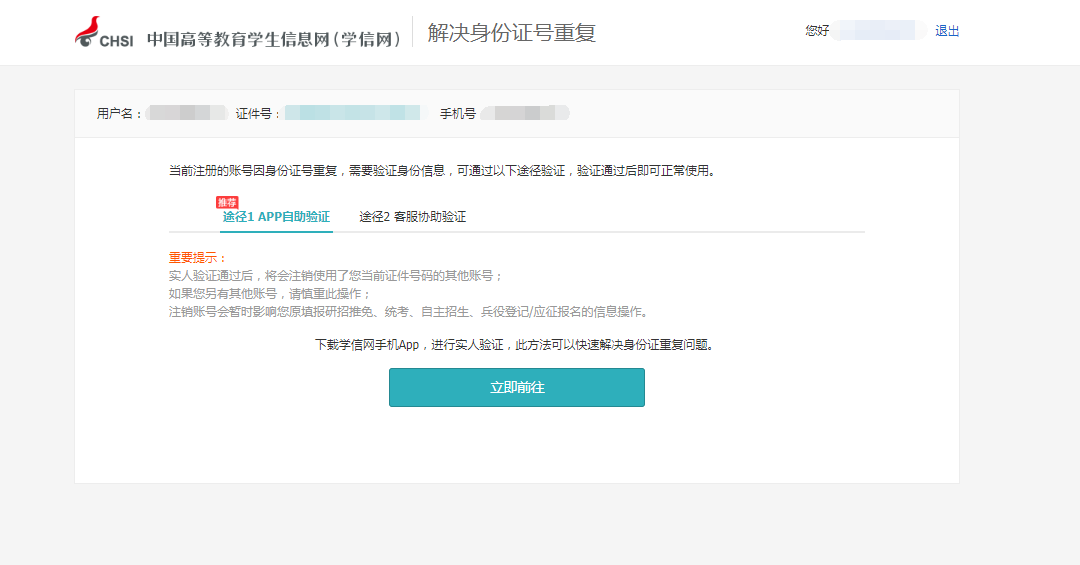Click the CHSI red bird logo

(103, 32)
